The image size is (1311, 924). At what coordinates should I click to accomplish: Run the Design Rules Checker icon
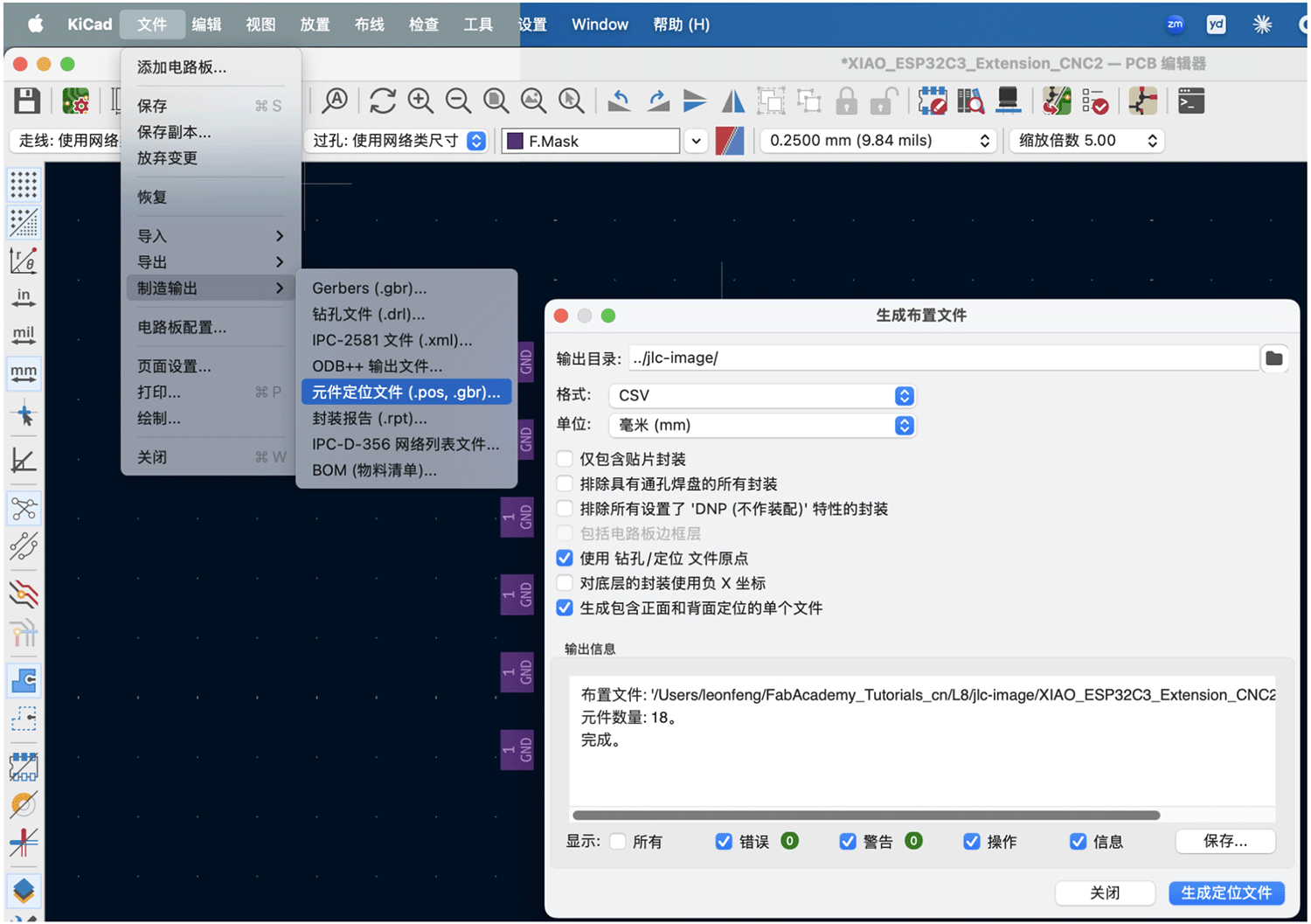coord(1094,101)
